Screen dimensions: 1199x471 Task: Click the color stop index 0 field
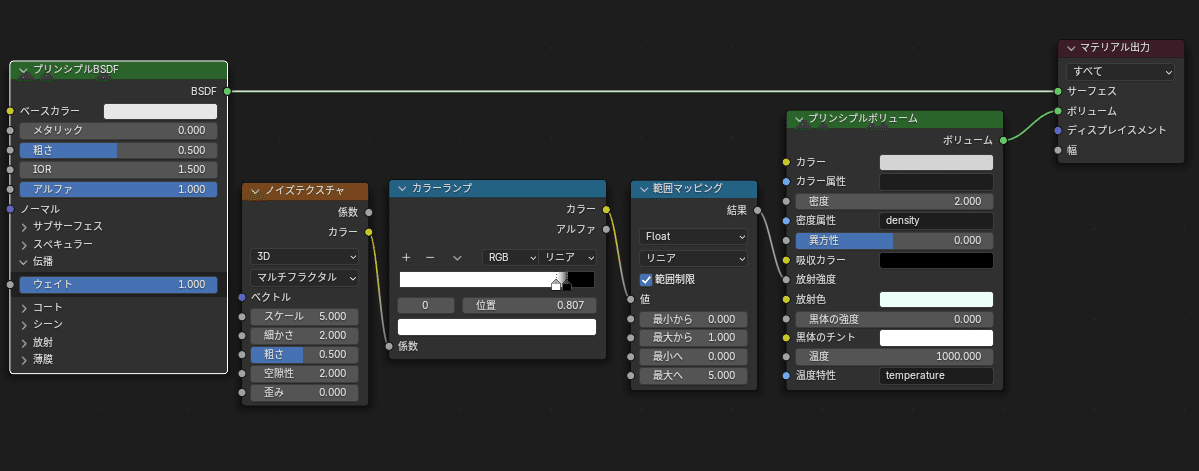point(426,306)
